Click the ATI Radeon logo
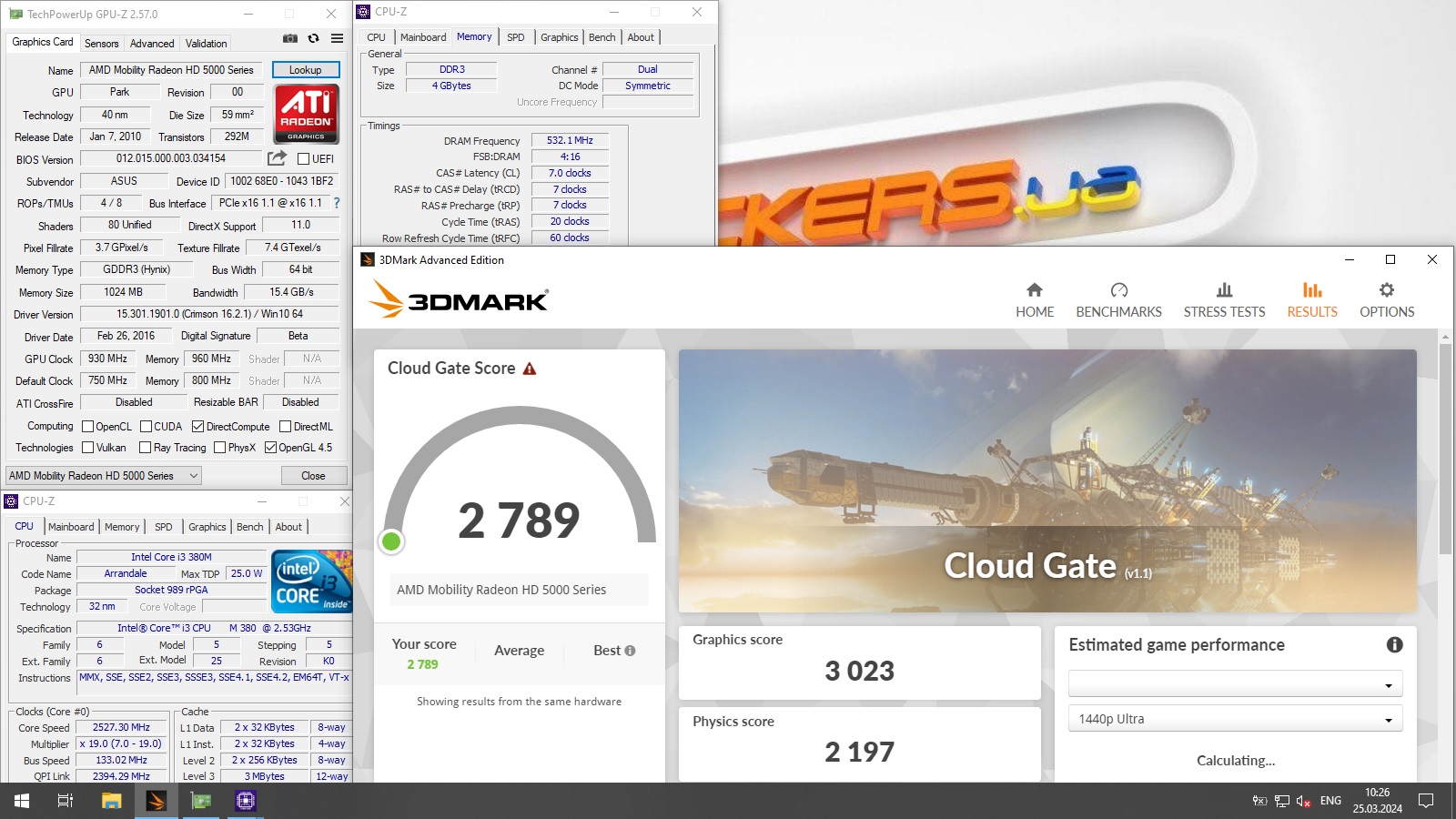1456x819 pixels. click(307, 114)
